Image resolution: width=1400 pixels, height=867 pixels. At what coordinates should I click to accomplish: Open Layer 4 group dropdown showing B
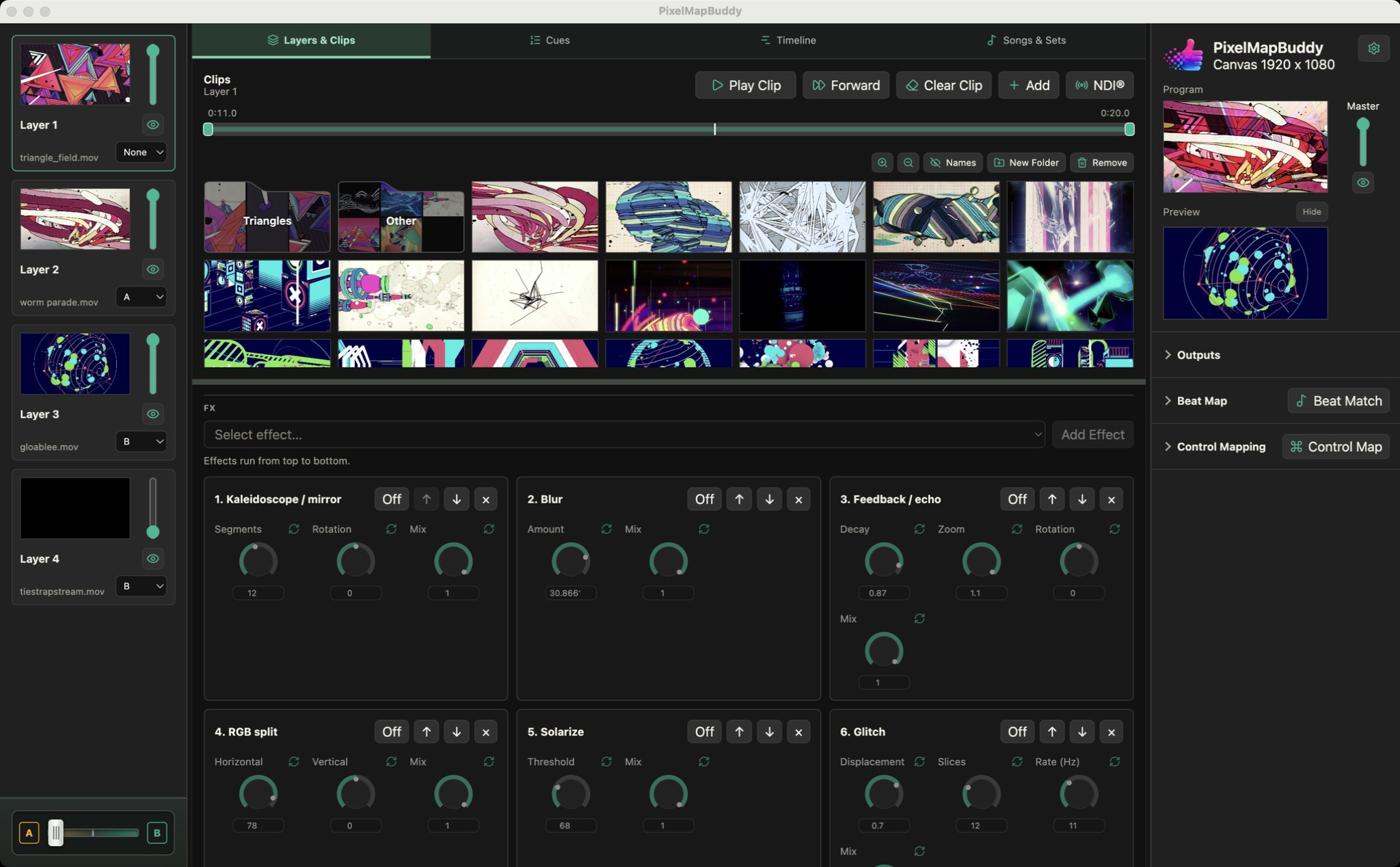point(142,586)
